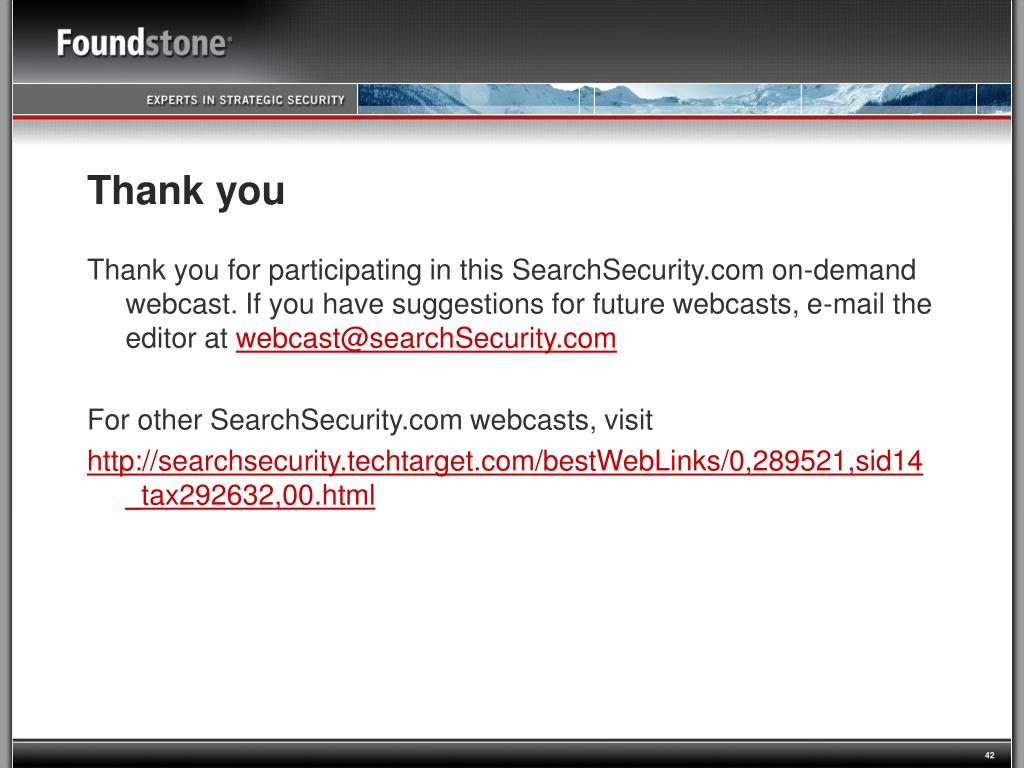1024x768 pixels.
Task: Click the rightmost dark mountain banner panel
Action: tap(993, 99)
